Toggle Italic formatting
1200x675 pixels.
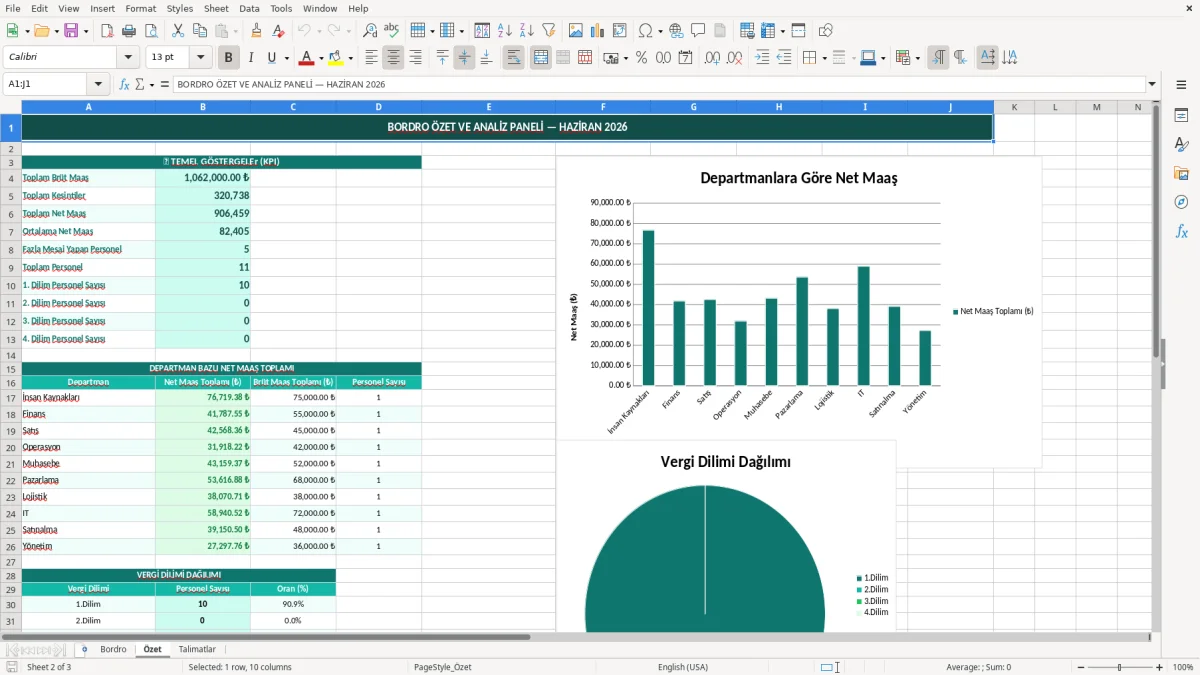pyautogui.click(x=250, y=58)
